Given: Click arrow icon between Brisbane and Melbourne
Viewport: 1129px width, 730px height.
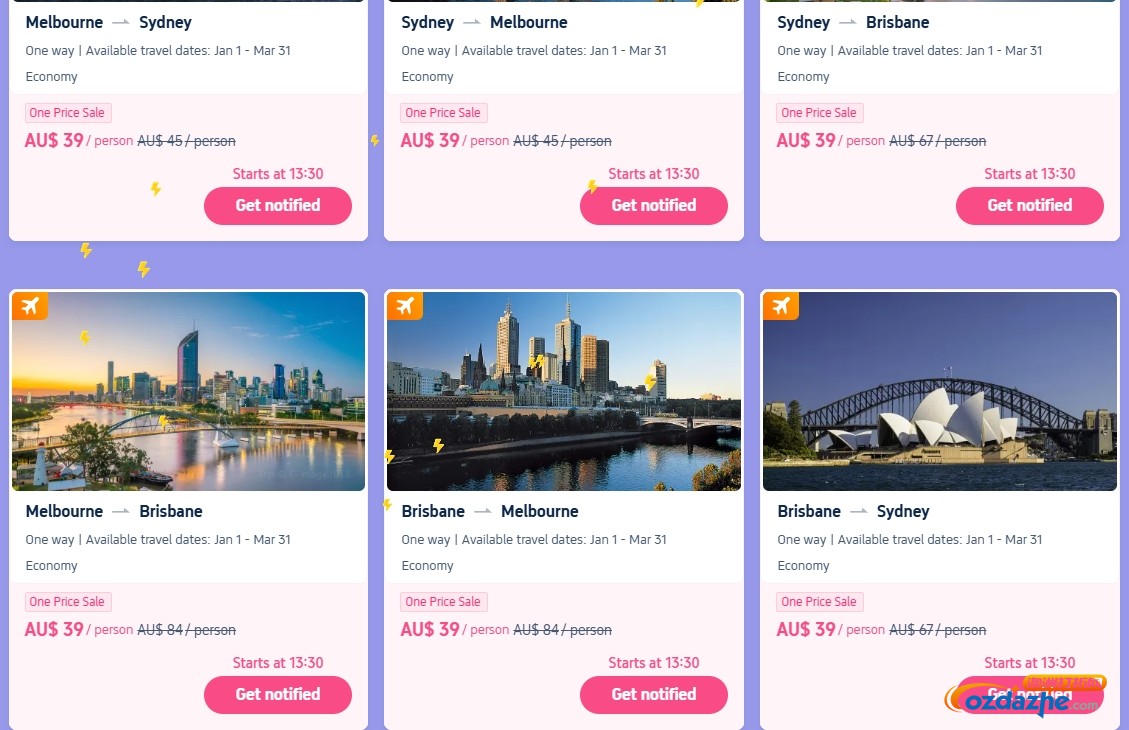Looking at the screenshot, I should [483, 511].
